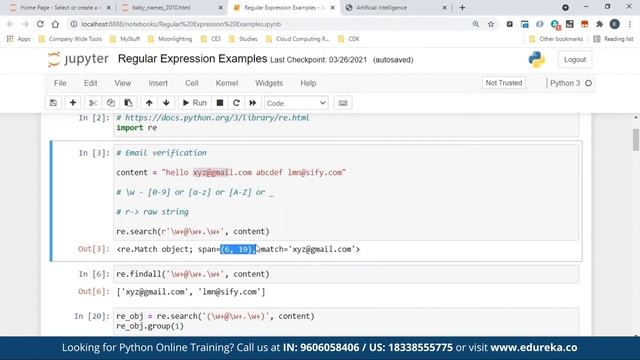Restart the kernel circular arrow icon
Viewport: 640px width, 360px height.
[236, 103]
